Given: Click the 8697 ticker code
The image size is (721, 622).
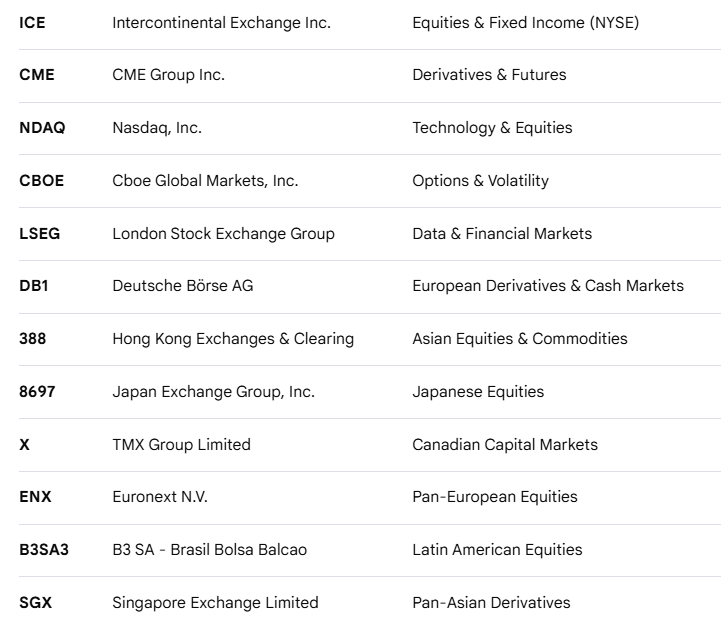Looking at the screenshot, I should click(37, 392).
